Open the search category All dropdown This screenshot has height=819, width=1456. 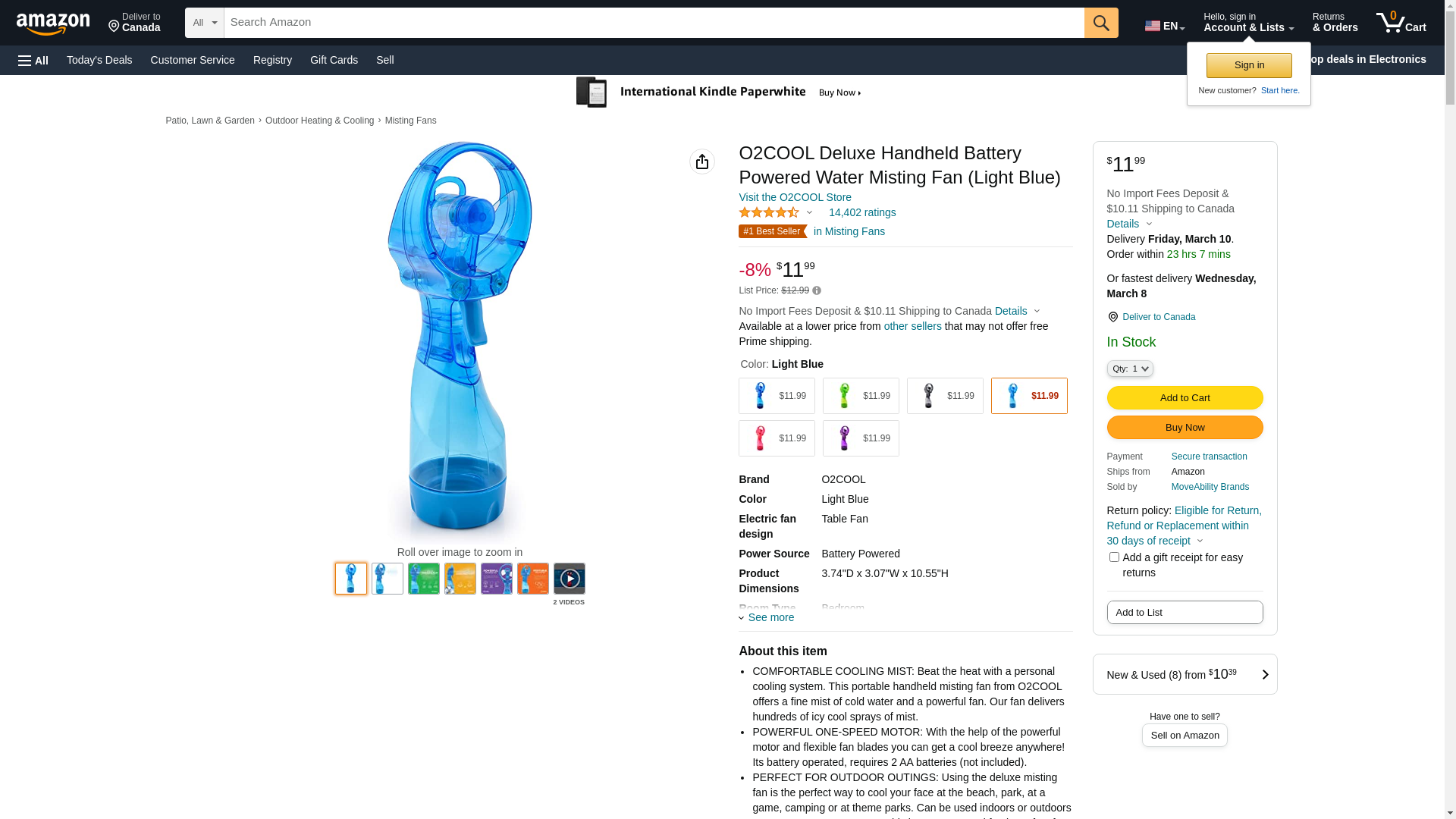pos(205,23)
